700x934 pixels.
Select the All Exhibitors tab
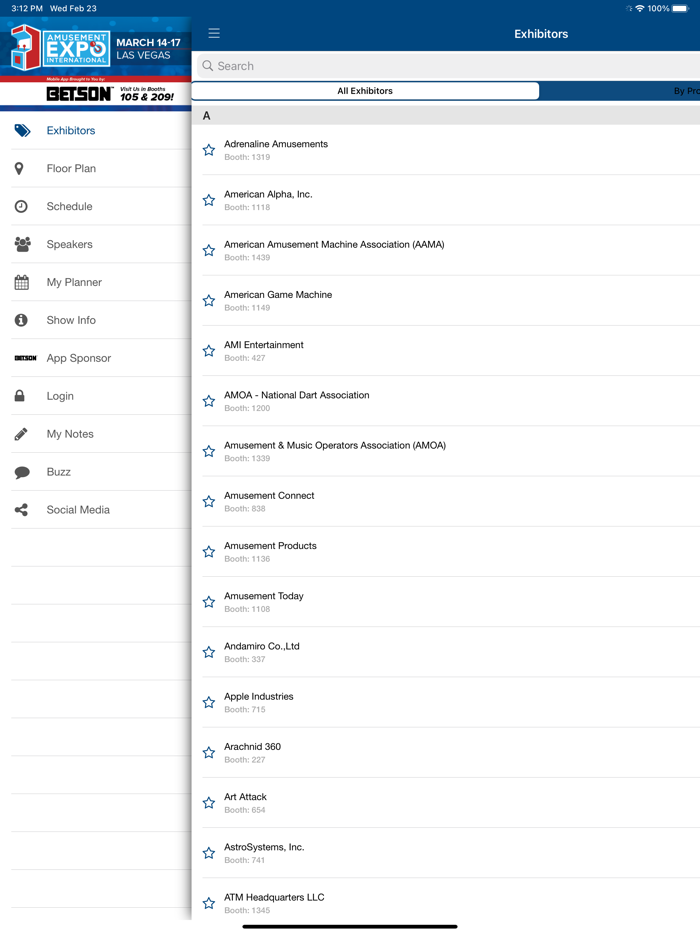tap(365, 91)
